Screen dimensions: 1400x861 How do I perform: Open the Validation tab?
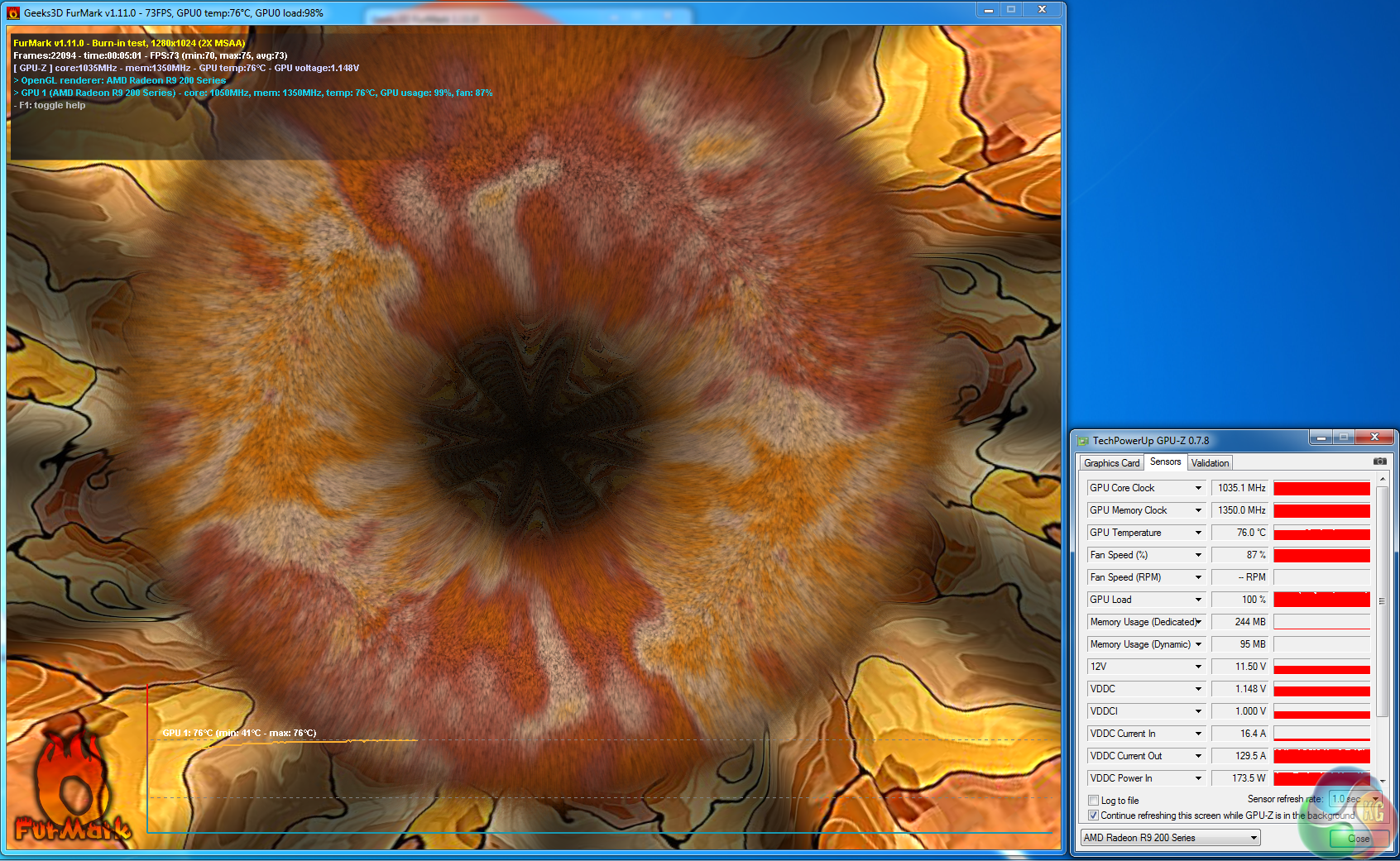point(1210,463)
